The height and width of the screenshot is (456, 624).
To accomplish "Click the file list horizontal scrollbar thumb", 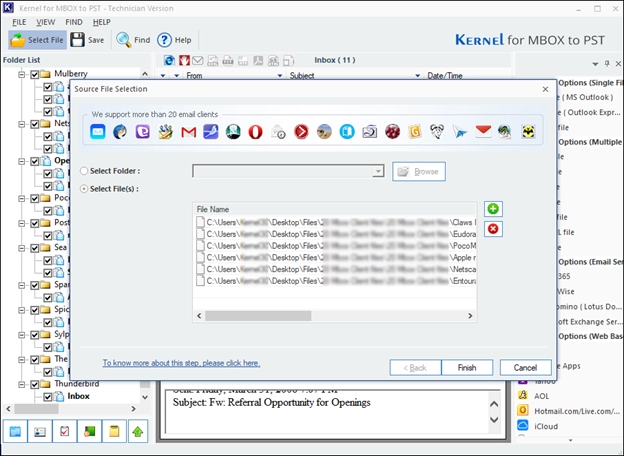I will (258, 316).
